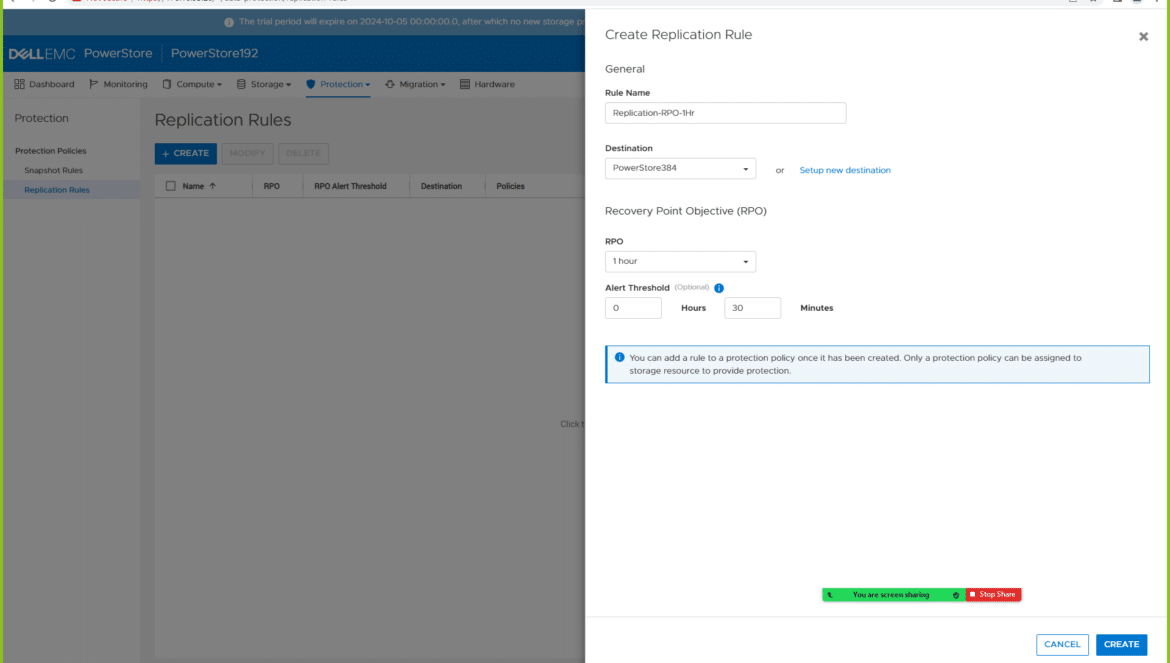Click the Rule Name input field
The height and width of the screenshot is (663, 1170).
pos(725,113)
